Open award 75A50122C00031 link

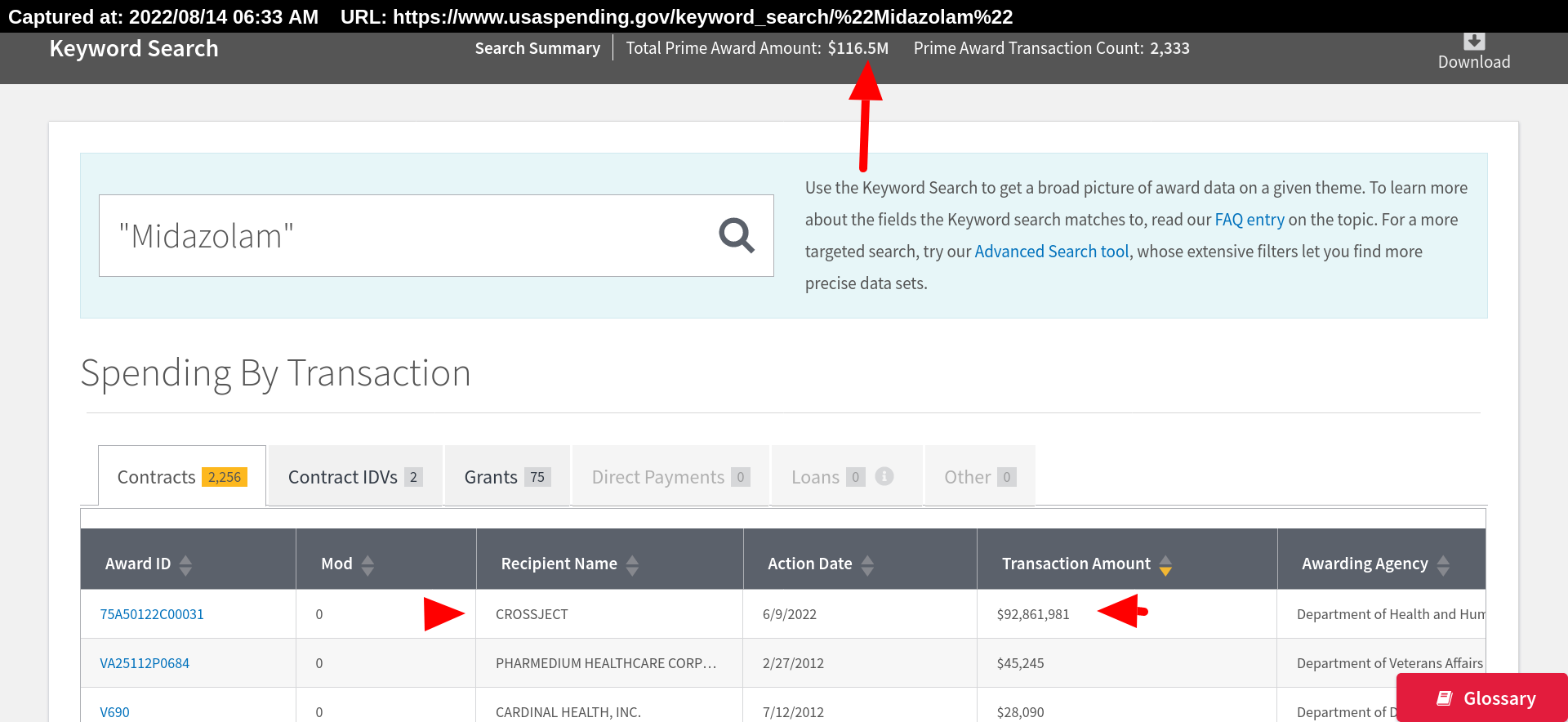152,614
